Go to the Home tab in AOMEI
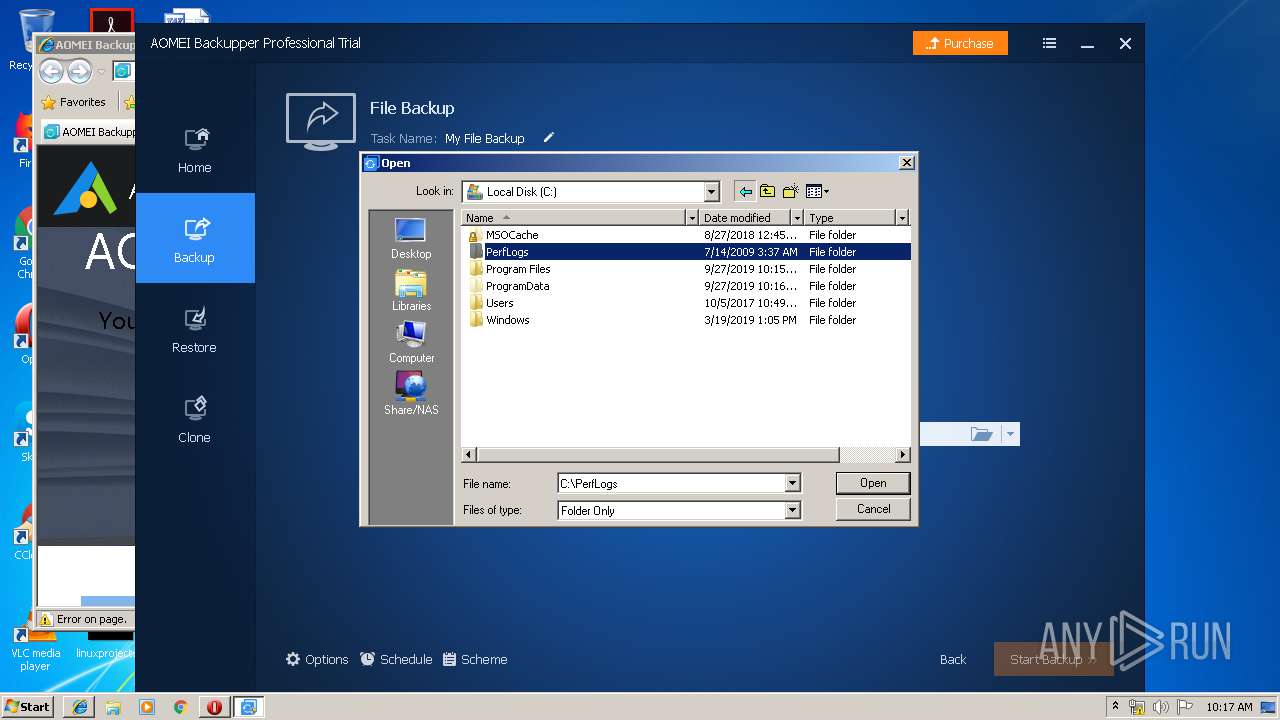1280x720 pixels. pos(195,148)
